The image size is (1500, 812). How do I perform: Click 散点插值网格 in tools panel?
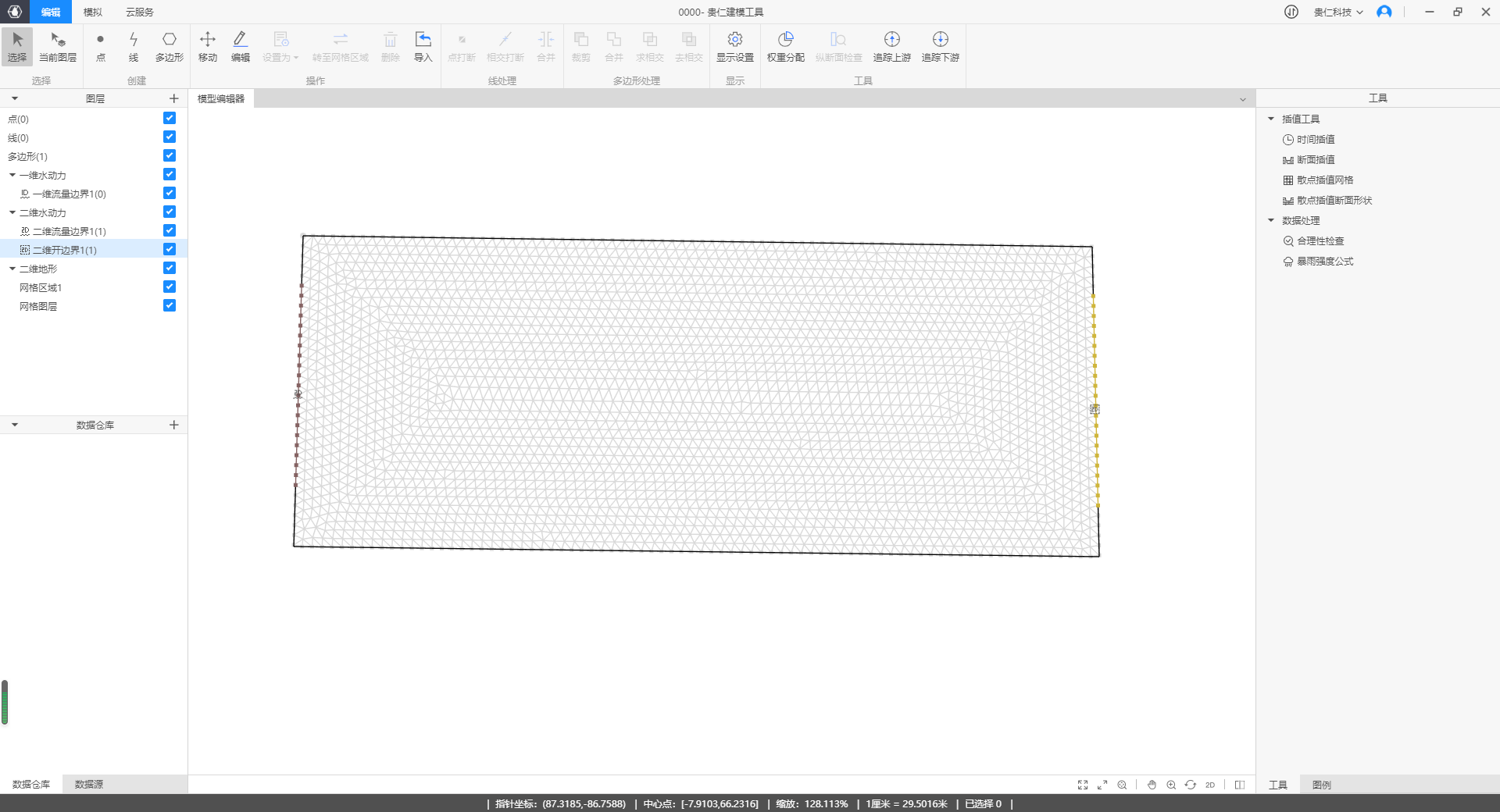(x=1325, y=180)
